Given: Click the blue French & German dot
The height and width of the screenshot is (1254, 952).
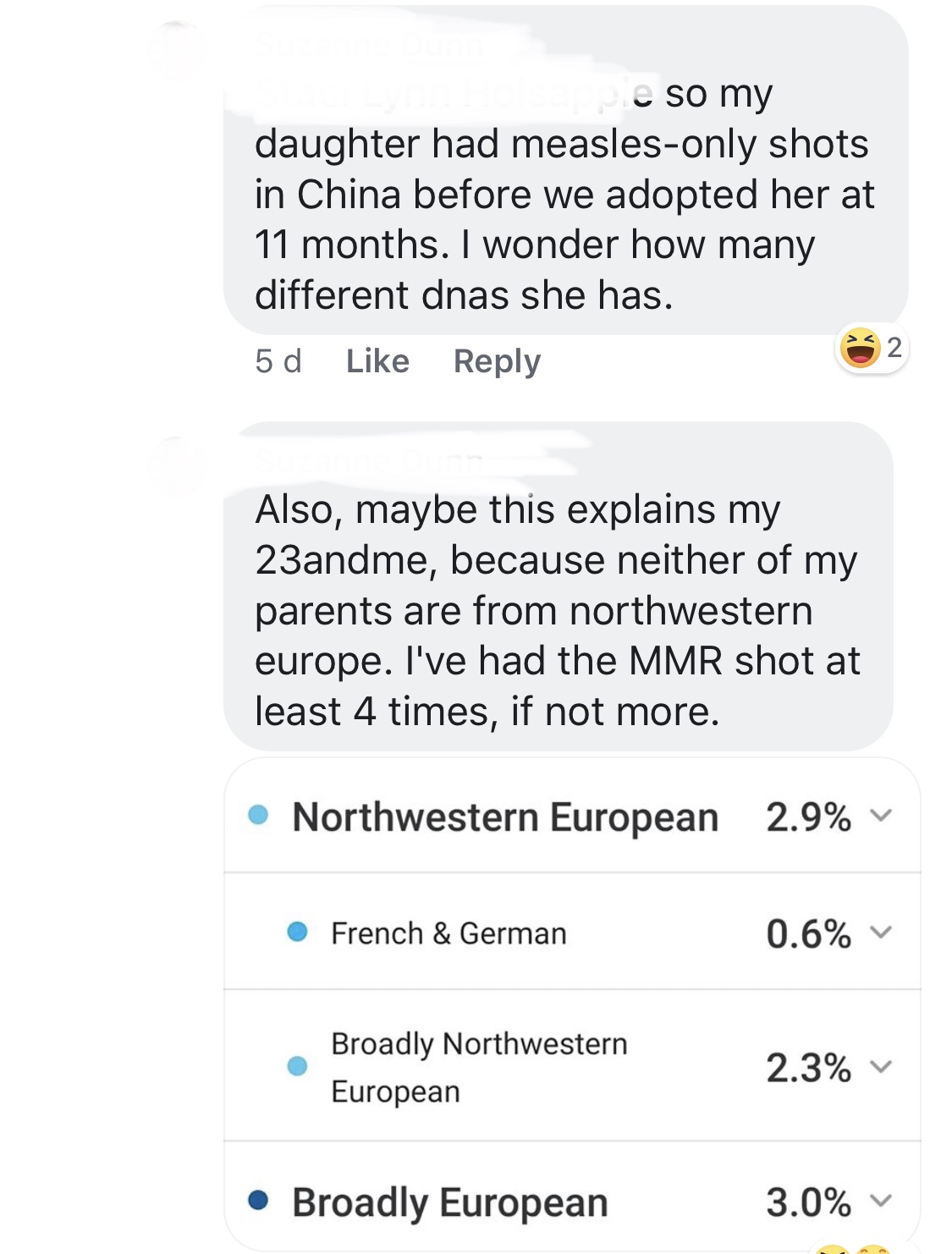Looking at the screenshot, I should [297, 932].
